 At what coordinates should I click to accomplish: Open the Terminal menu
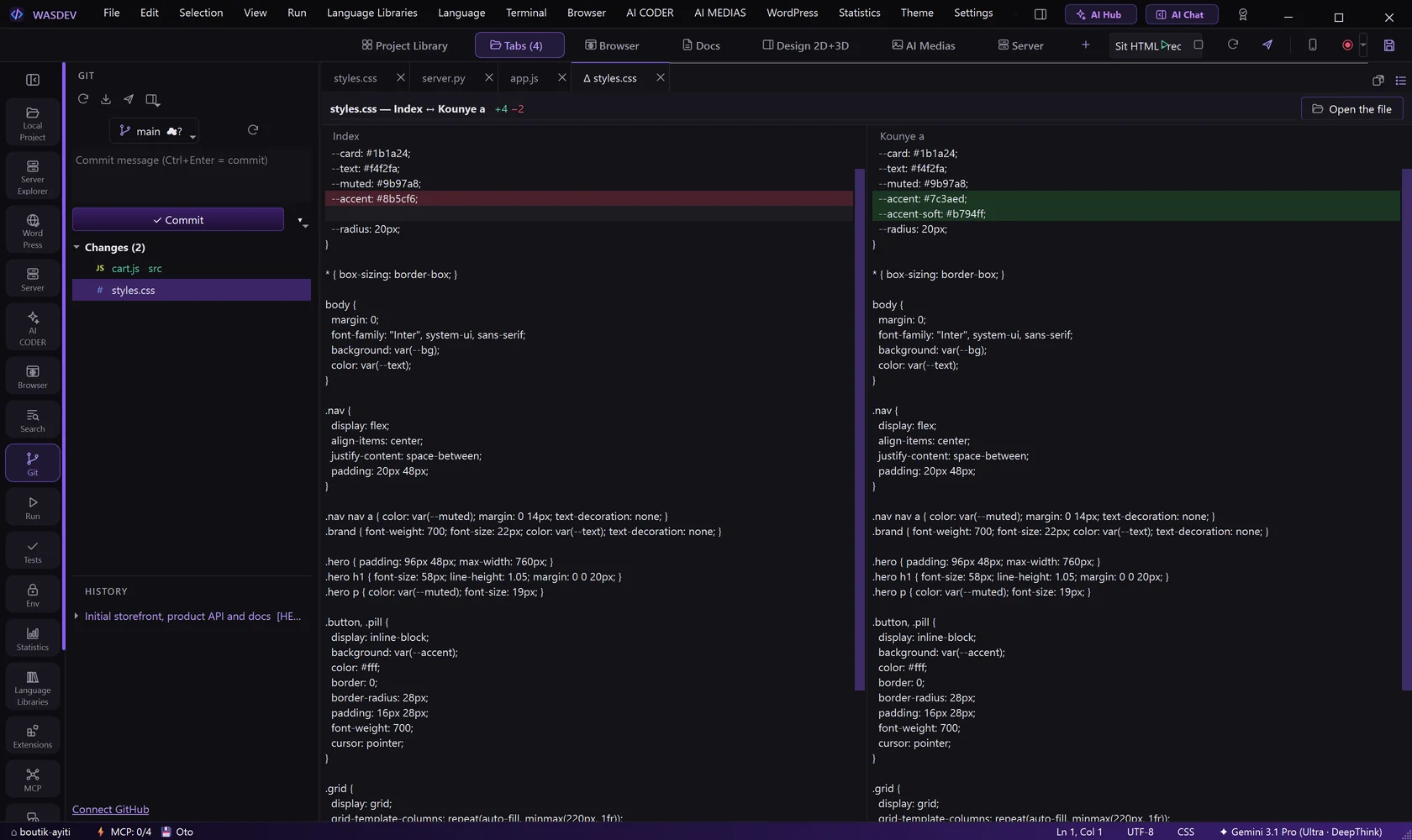coord(526,13)
